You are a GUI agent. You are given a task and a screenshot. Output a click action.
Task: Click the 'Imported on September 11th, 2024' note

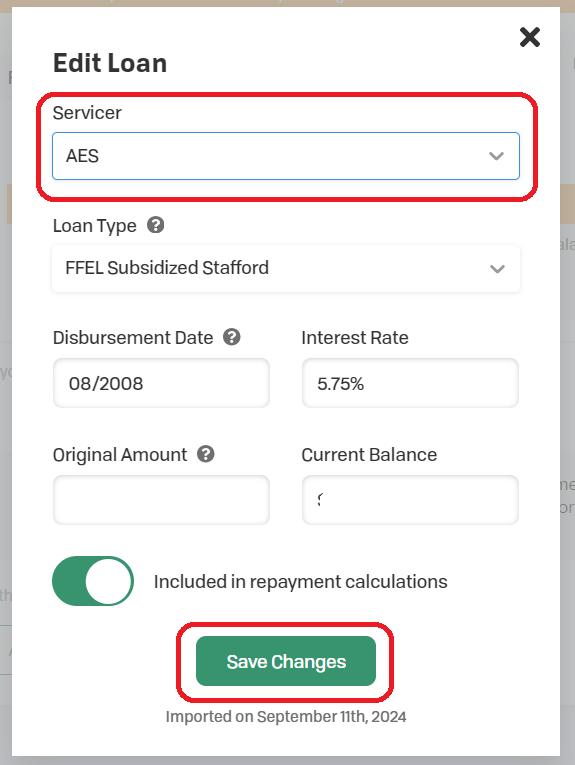tap(286, 717)
